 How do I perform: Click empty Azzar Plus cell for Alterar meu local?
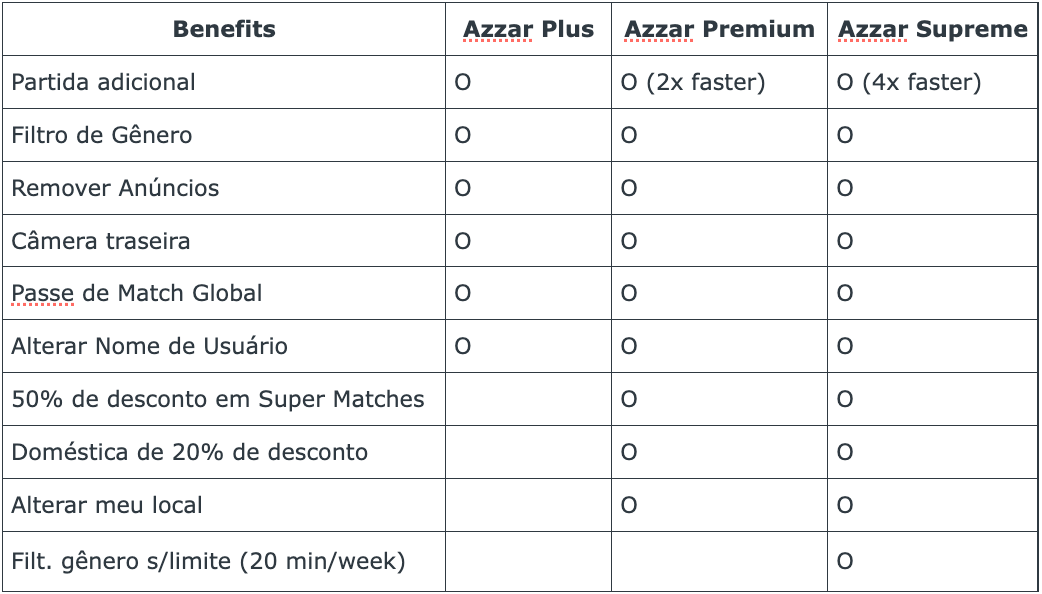528,506
